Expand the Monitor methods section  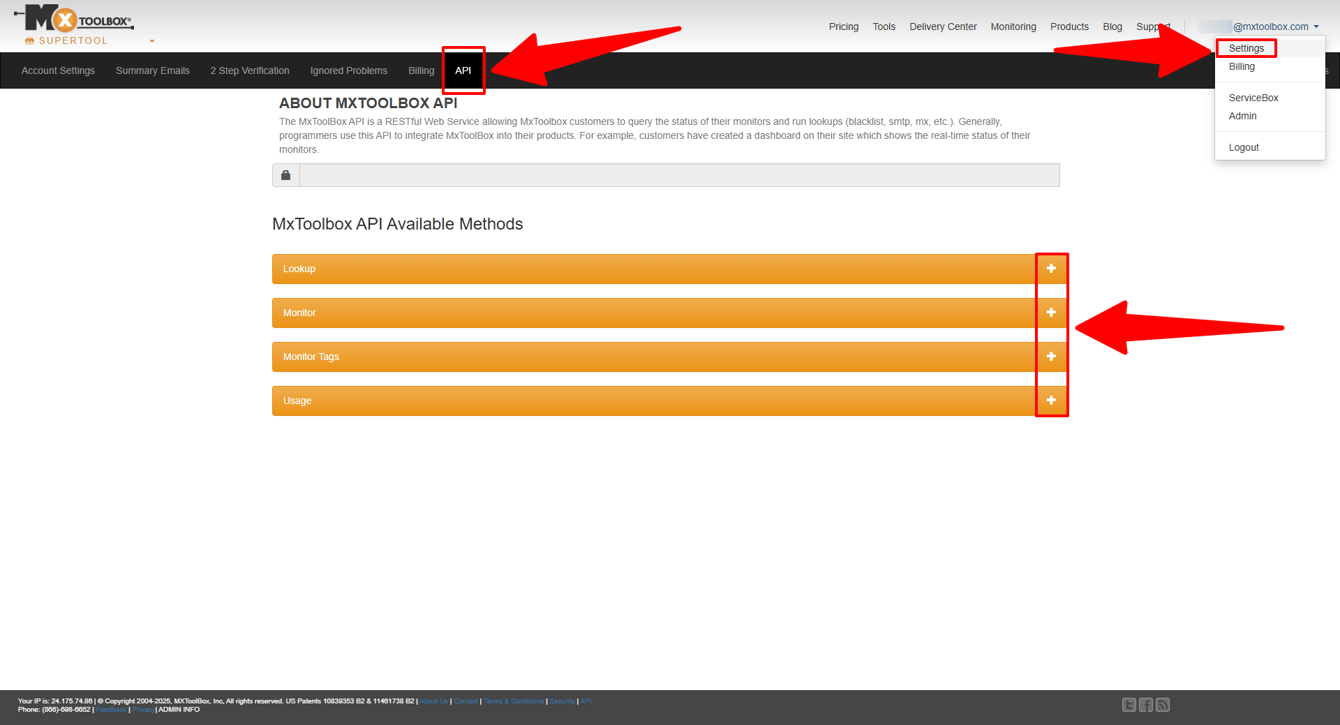point(1051,312)
